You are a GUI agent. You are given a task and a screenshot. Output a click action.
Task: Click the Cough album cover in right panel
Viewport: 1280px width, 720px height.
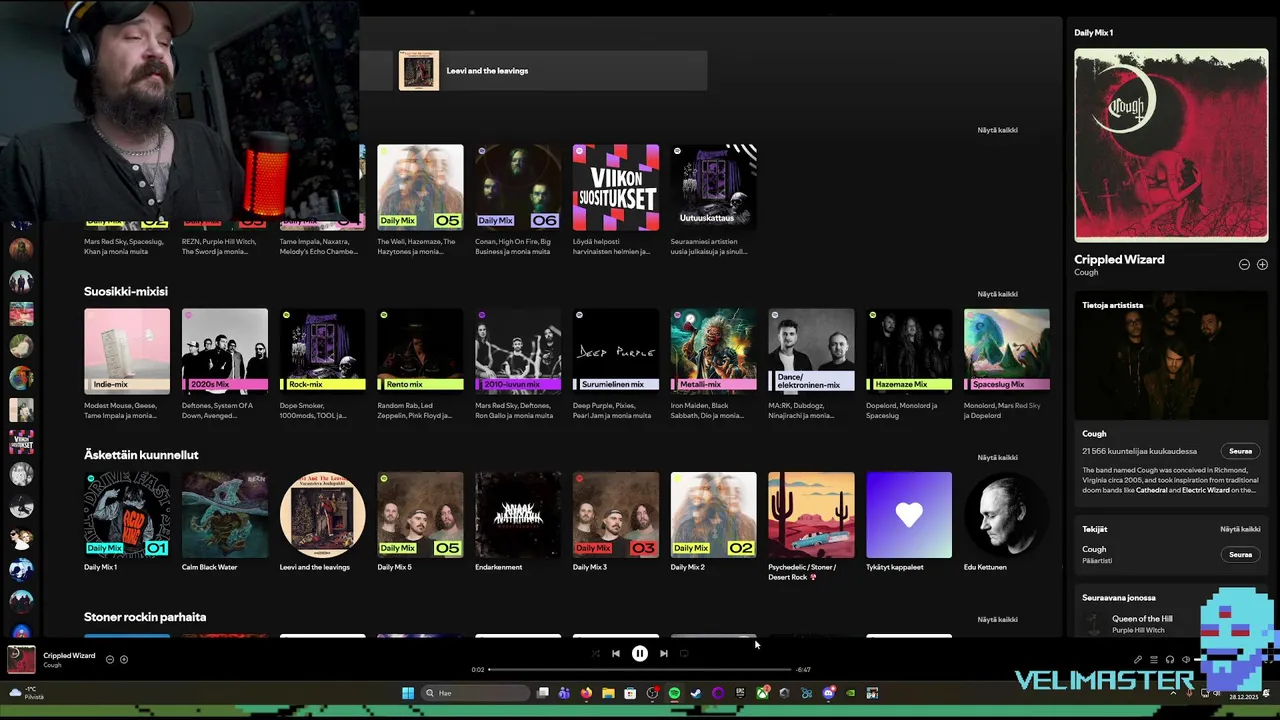point(1171,145)
